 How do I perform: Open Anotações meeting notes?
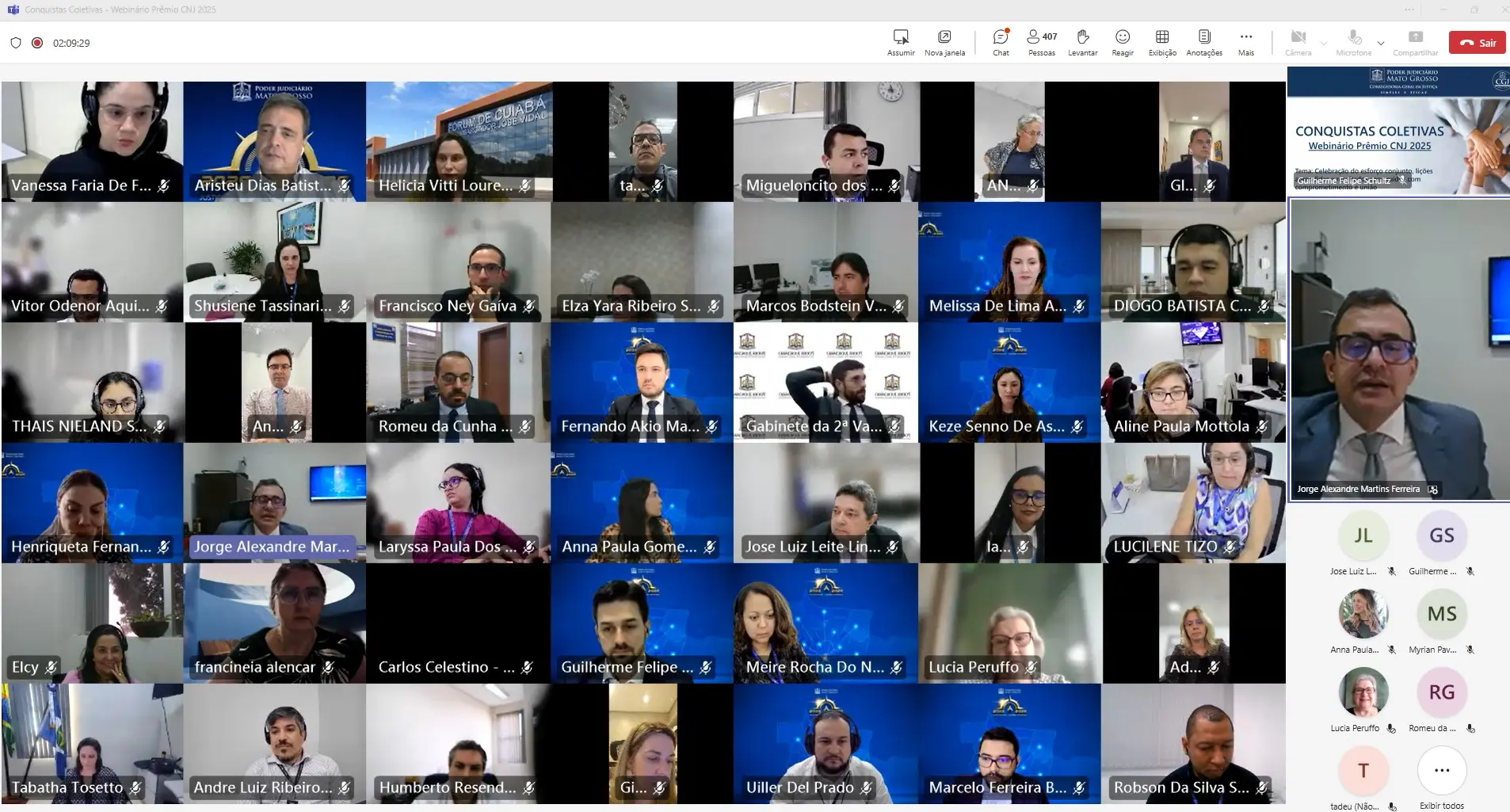click(x=1204, y=42)
